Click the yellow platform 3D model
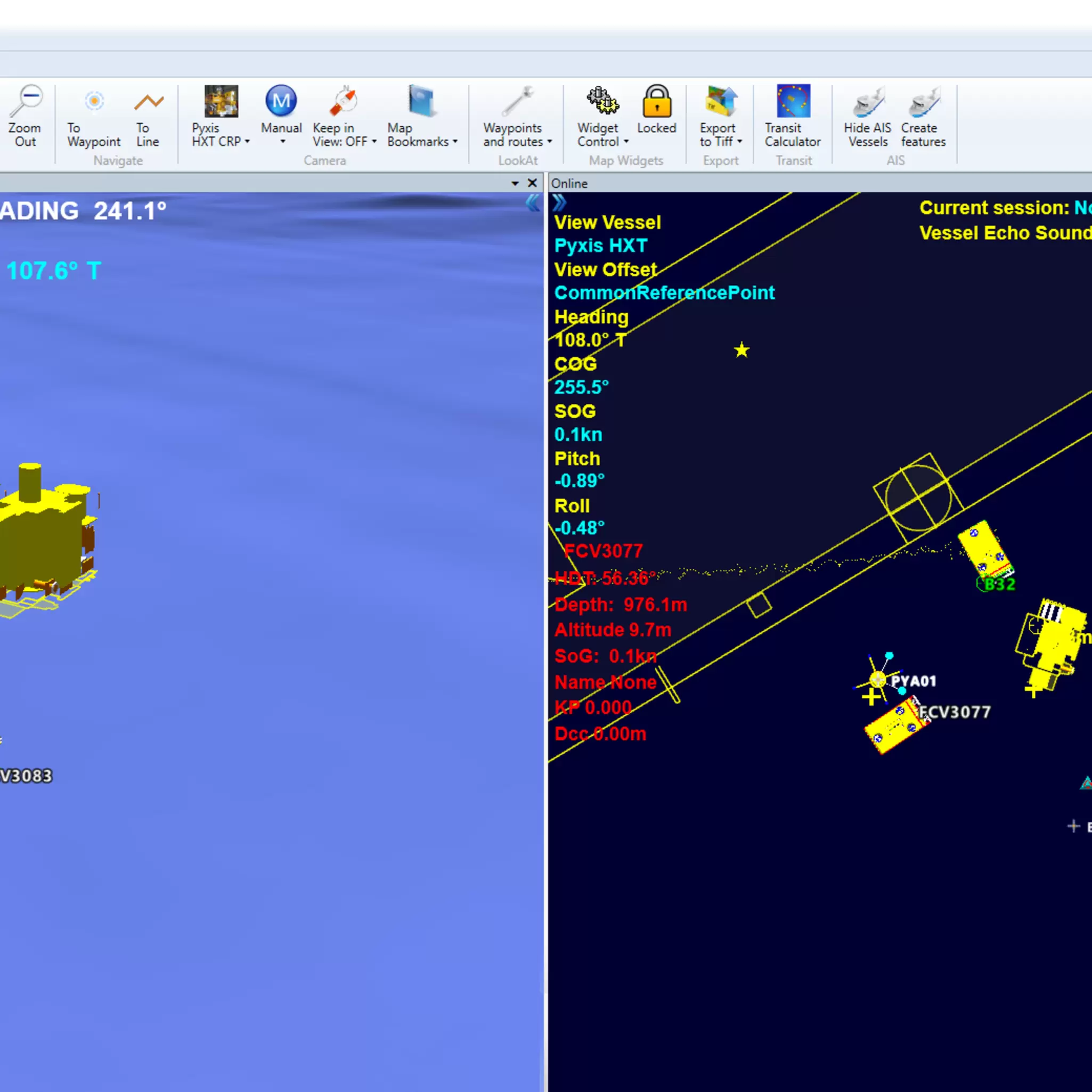 click(x=48, y=541)
